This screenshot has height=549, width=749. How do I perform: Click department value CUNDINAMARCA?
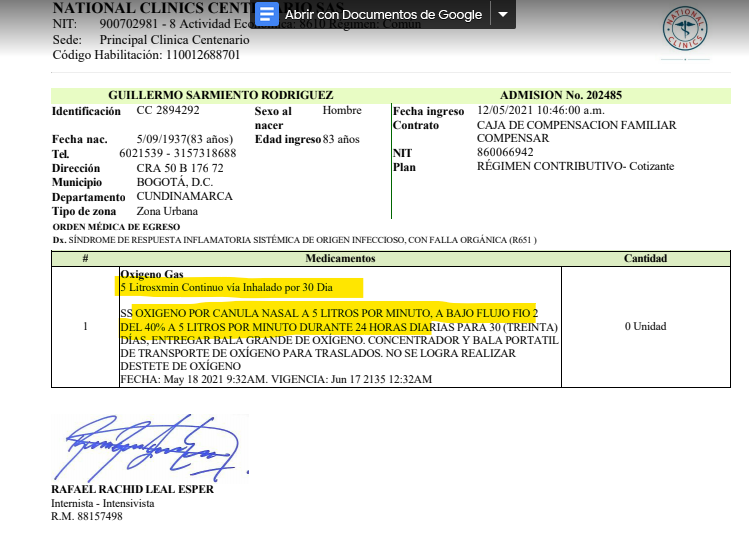pos(185,196)
